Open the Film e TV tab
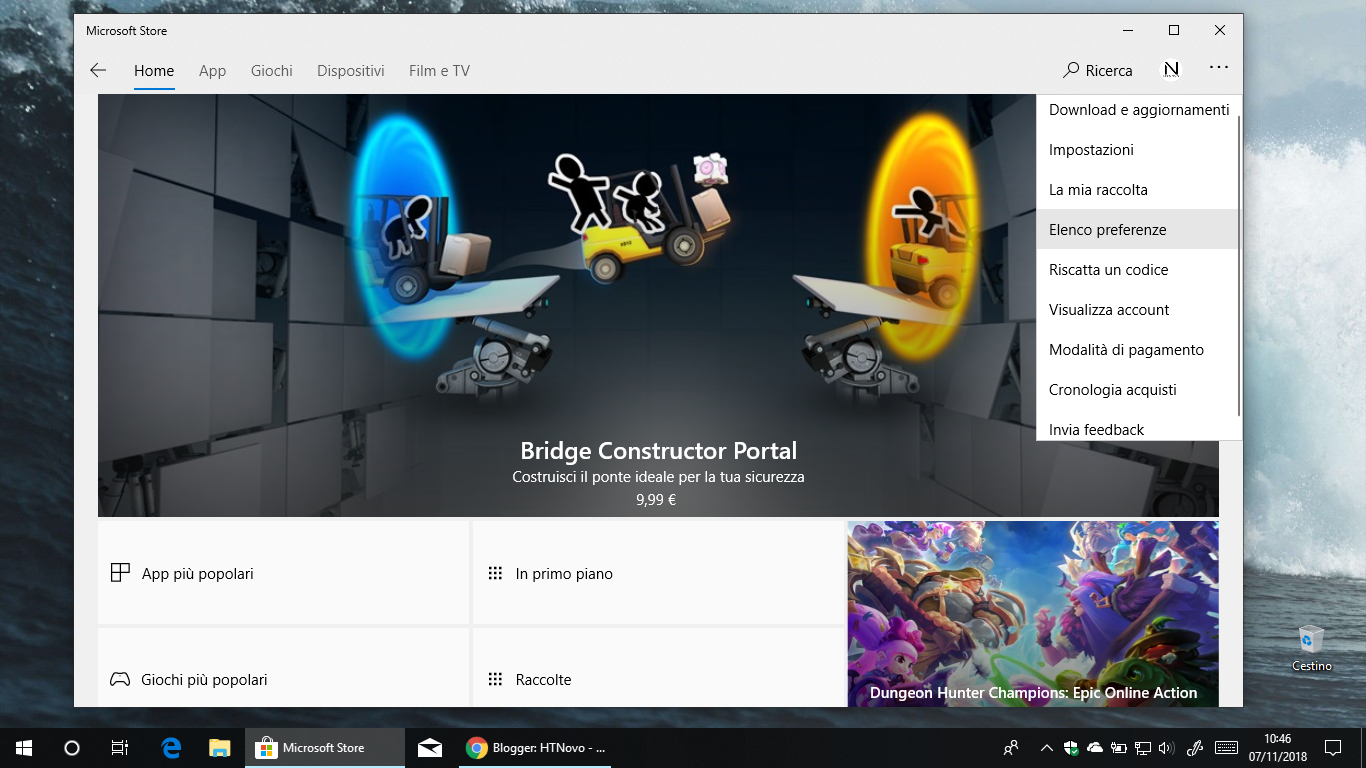The image size is (1366, 768). pos(439,71)
